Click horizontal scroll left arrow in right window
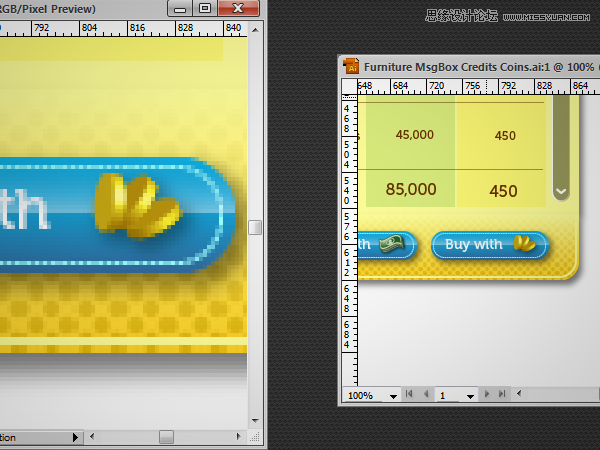The height and width of the screenshot is (450, 600). click(x=519, y=393)
